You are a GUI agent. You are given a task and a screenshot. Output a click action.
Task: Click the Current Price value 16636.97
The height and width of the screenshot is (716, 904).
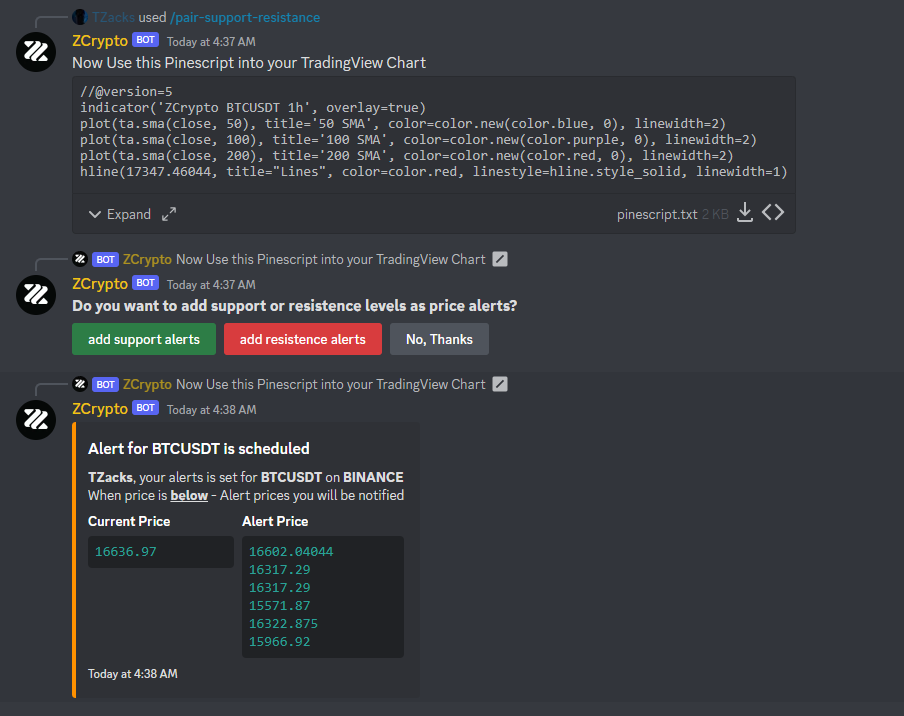126,551
